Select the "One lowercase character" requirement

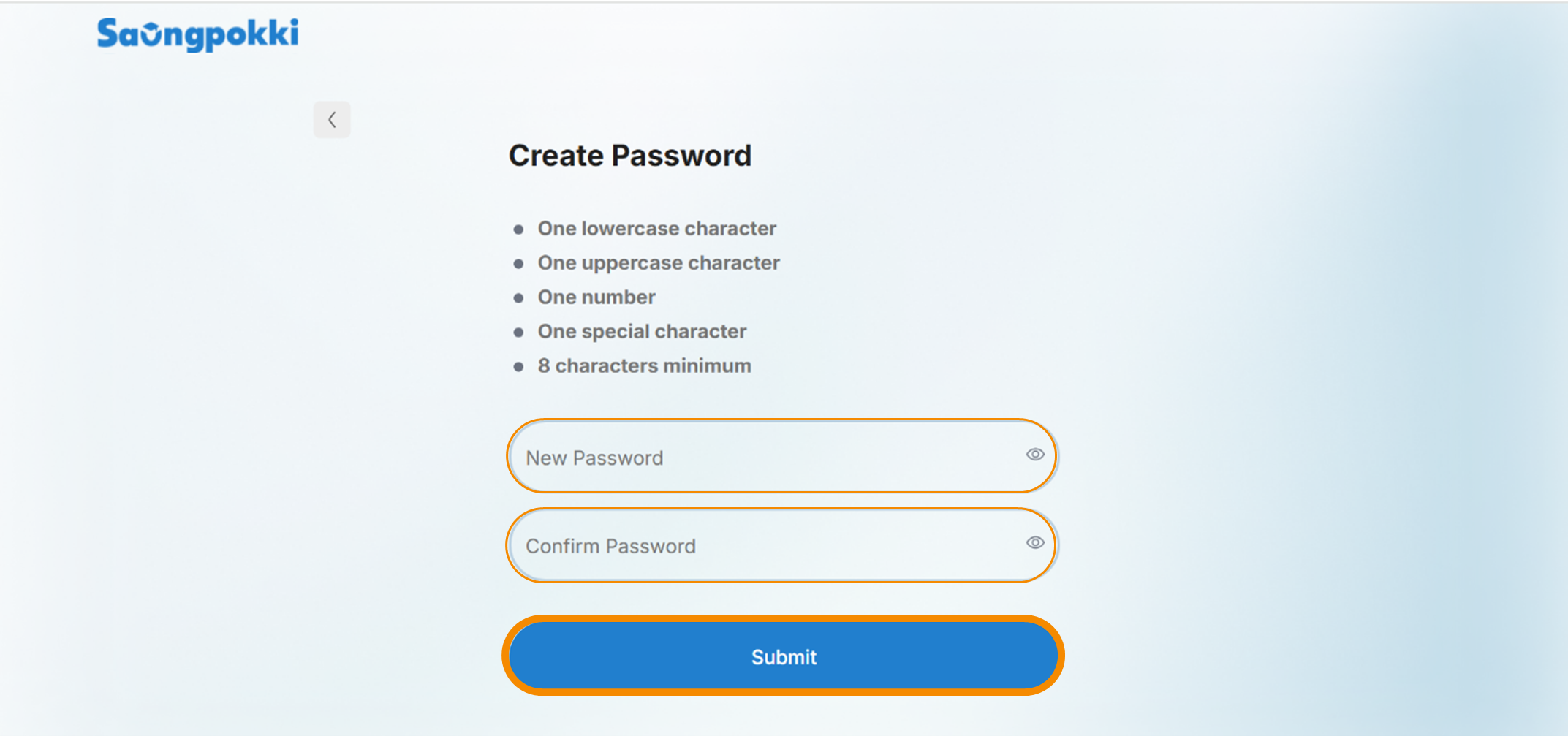pos(656,229)
